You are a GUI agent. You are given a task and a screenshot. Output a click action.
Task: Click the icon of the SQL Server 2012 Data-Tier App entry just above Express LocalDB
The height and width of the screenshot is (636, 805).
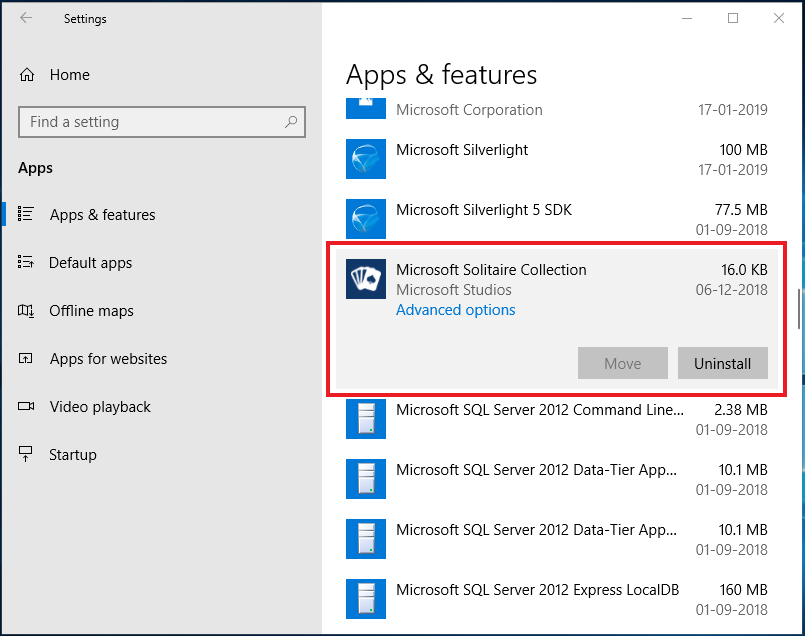click(366, 539)
